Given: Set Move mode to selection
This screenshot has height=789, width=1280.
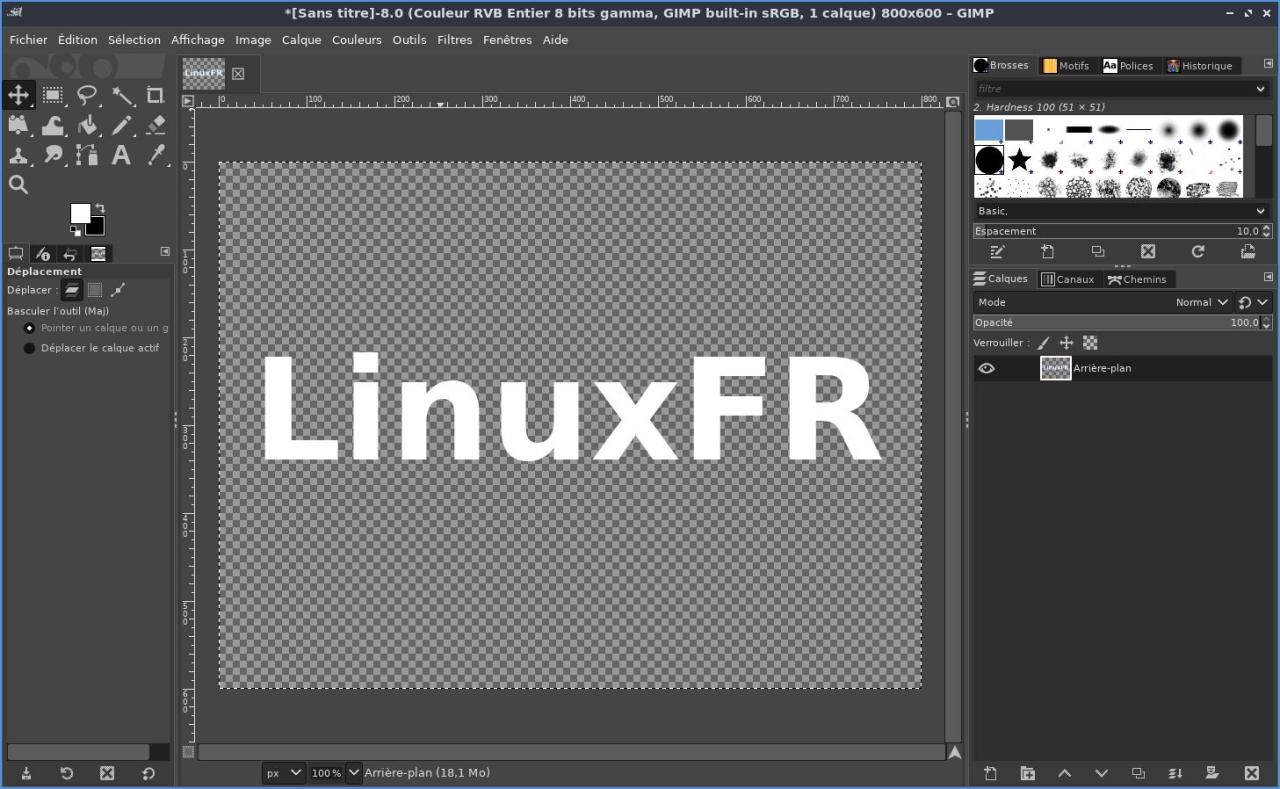Looking at the screenshot, I should 94,290.
